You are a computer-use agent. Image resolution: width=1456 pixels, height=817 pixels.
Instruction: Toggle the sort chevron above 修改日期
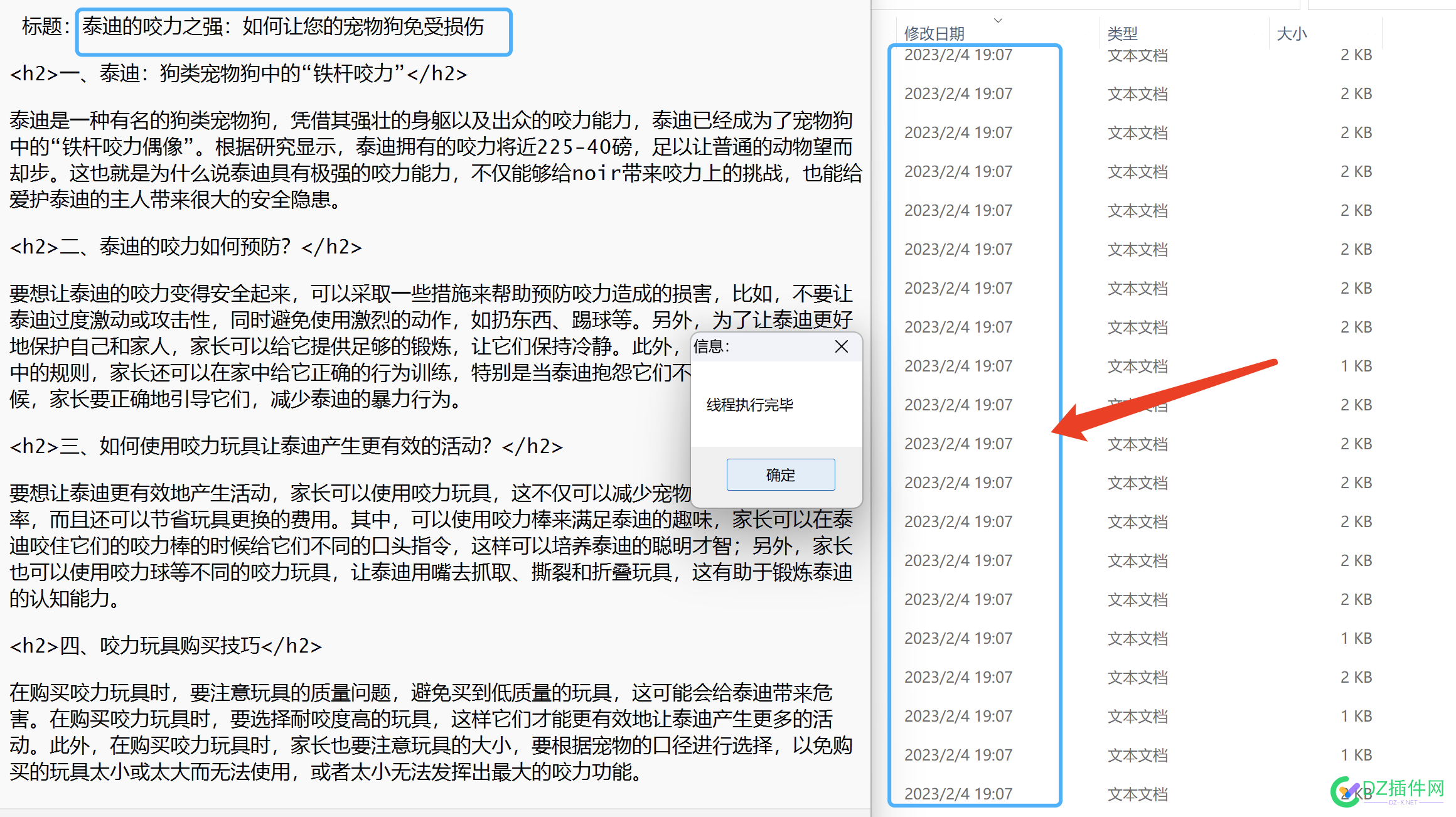[998, 20]
